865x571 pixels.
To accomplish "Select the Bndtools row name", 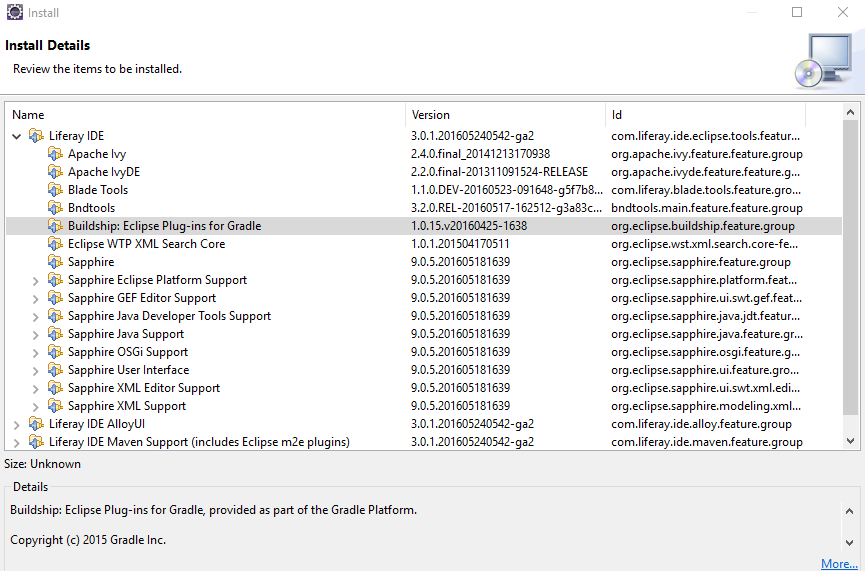I will click(92, 208).
